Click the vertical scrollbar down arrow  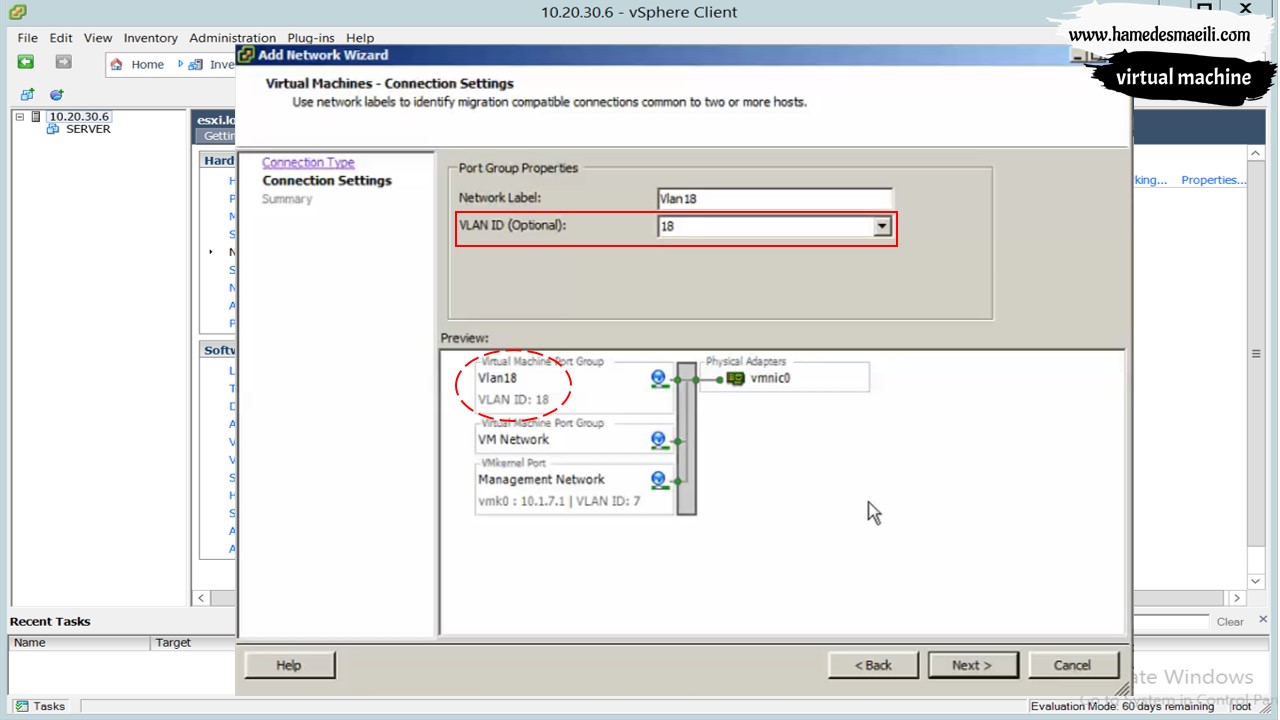pyautogui.click(x=1256, y=581)
